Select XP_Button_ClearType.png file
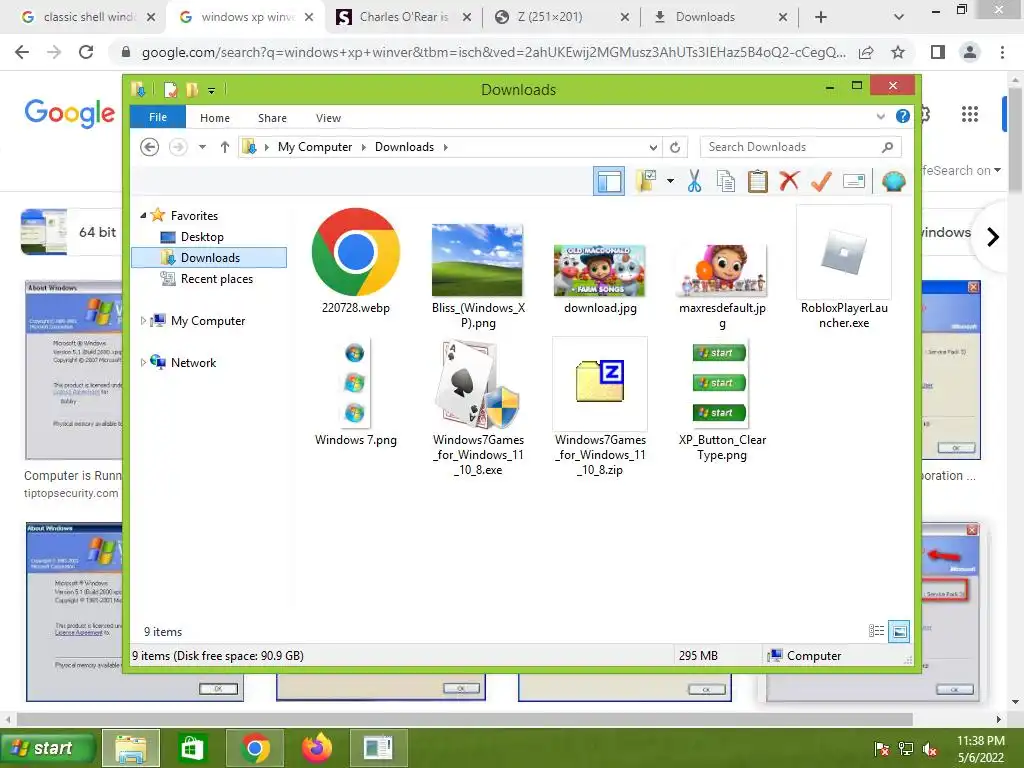1024x768 pixels. [722, 400]
